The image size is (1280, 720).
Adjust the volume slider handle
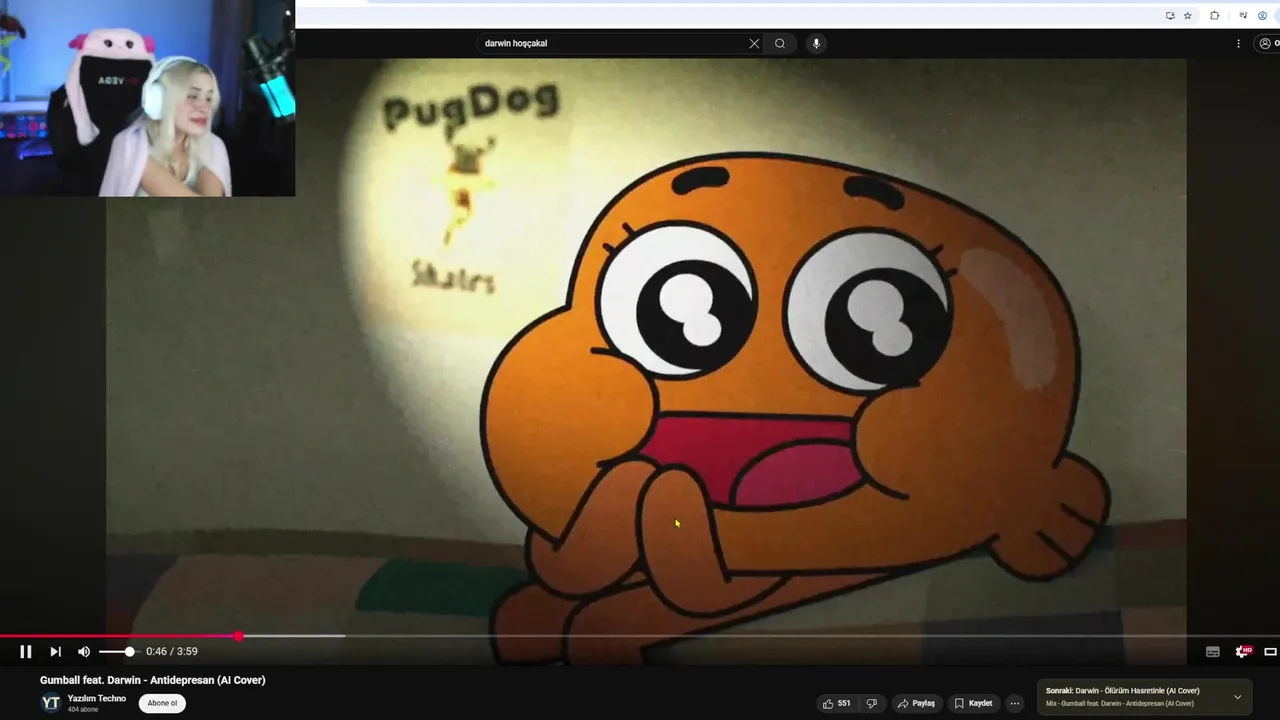coord(129,651)
